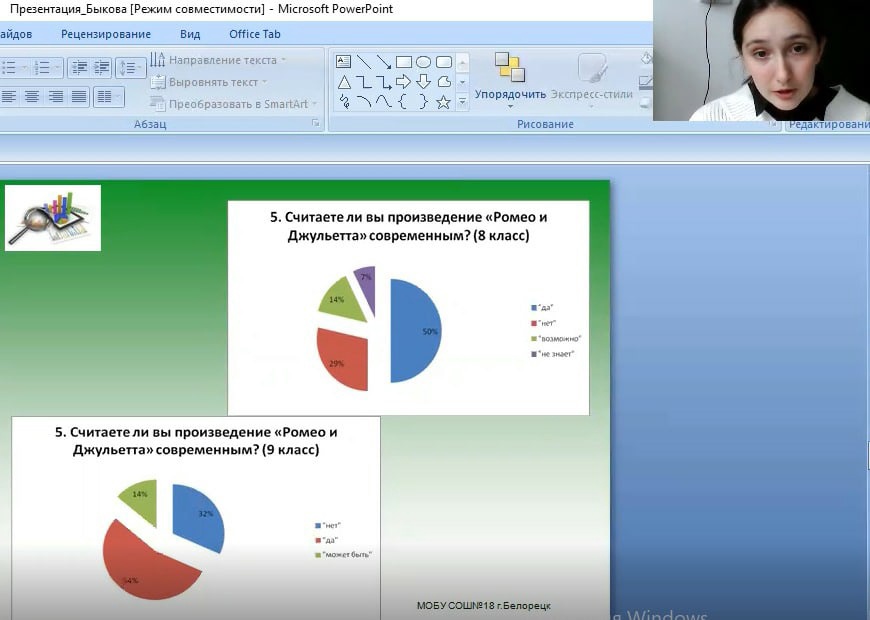Select the rectangle shape in gallery
Image resolution: width=870 pixels, height=620 pixels.
coord(403,62)
